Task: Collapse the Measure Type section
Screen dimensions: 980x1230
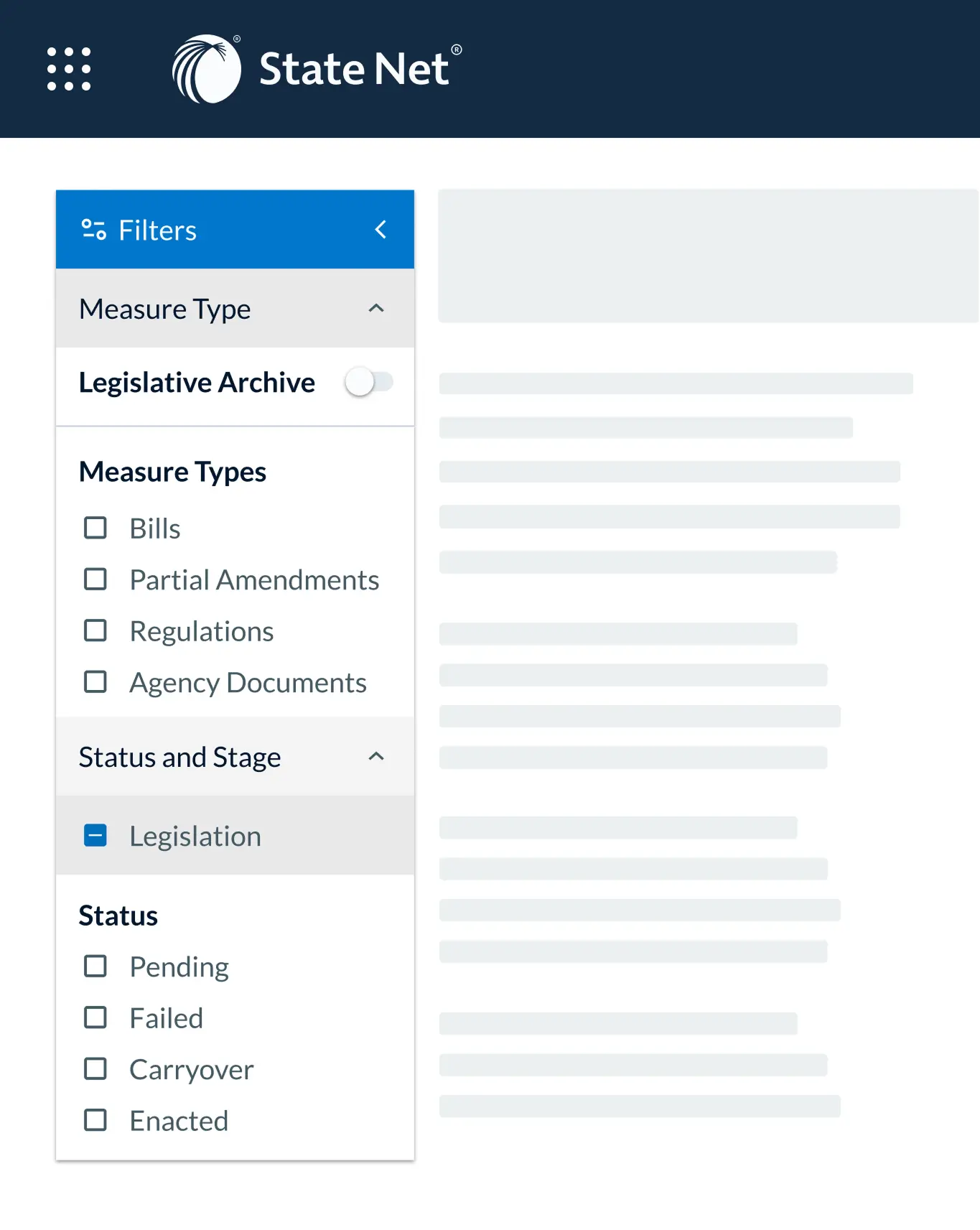Action: click(x=376, y=309)
